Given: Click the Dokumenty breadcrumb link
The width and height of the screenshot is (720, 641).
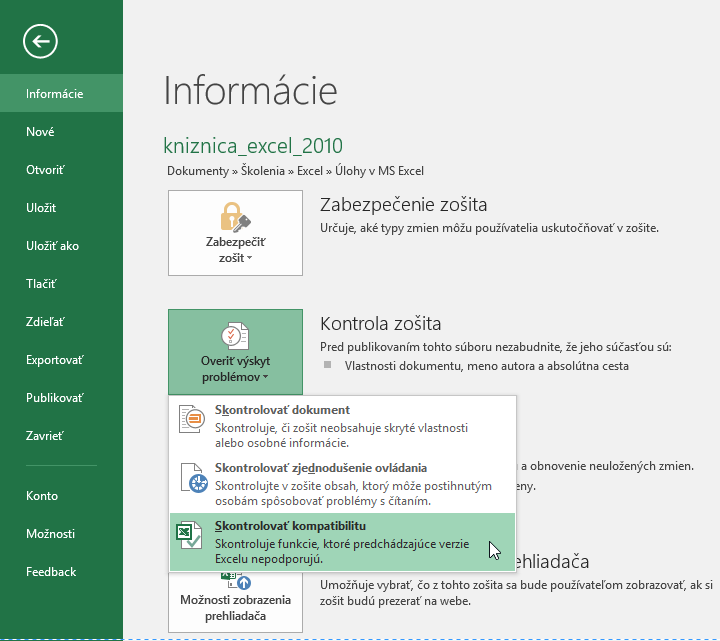Looking at the screenshot, I should [x=198, y=171].
